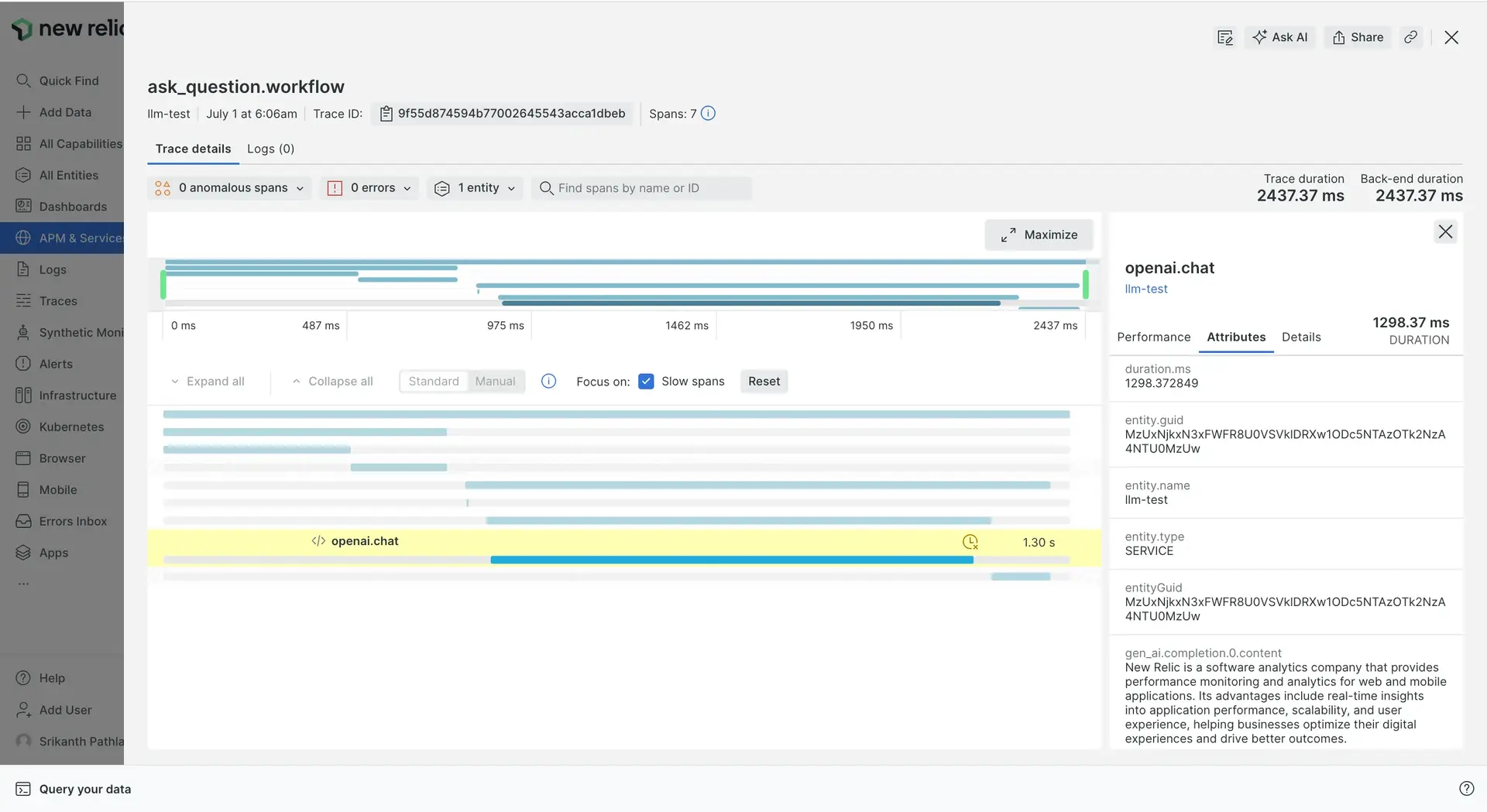Toggle Slow spans checkbox
Viewport: 1487px width, 812px height.
pos(646,382)
